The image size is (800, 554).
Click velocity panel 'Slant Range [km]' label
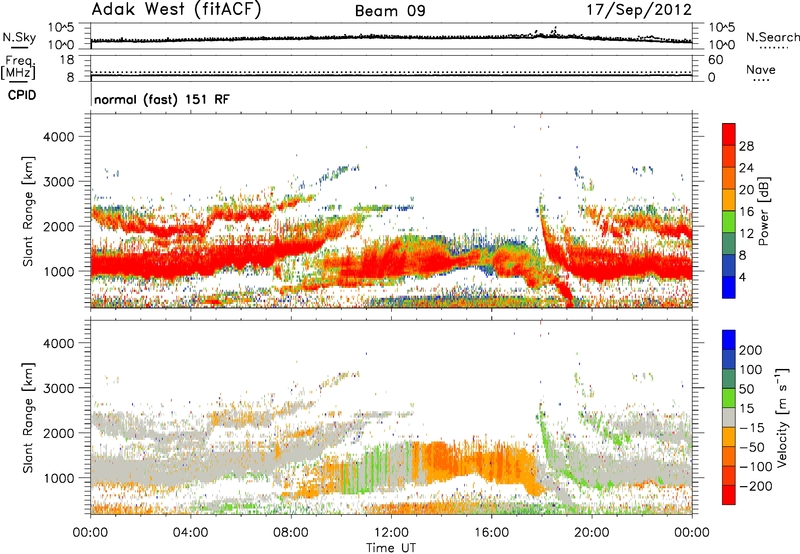28,417
